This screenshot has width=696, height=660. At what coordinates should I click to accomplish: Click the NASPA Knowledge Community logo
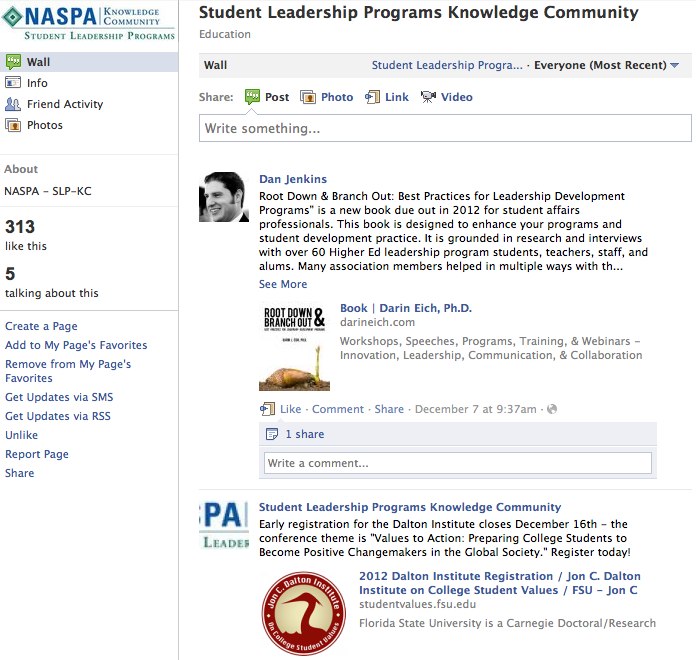[x=88, y=23]
